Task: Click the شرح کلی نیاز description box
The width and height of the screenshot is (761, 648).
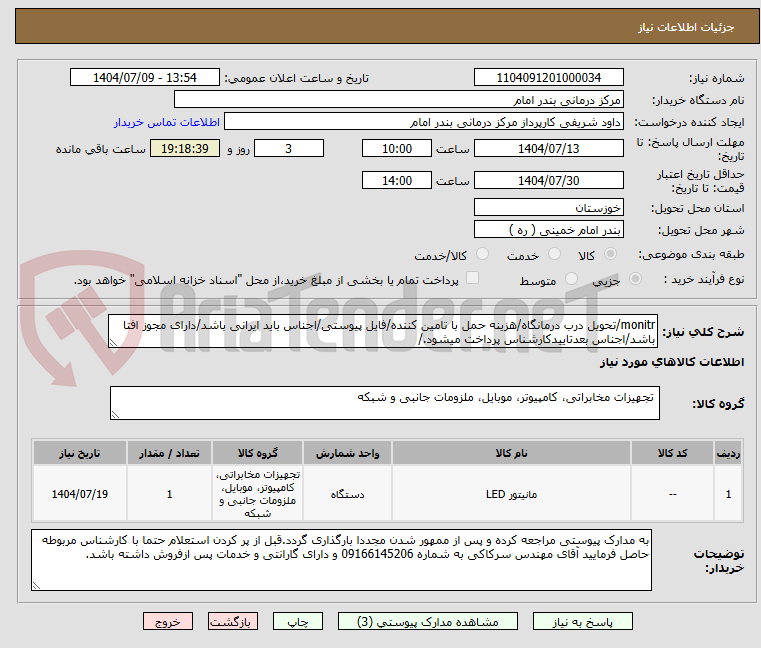Action: pyautogui.click(x=383, y=331)
